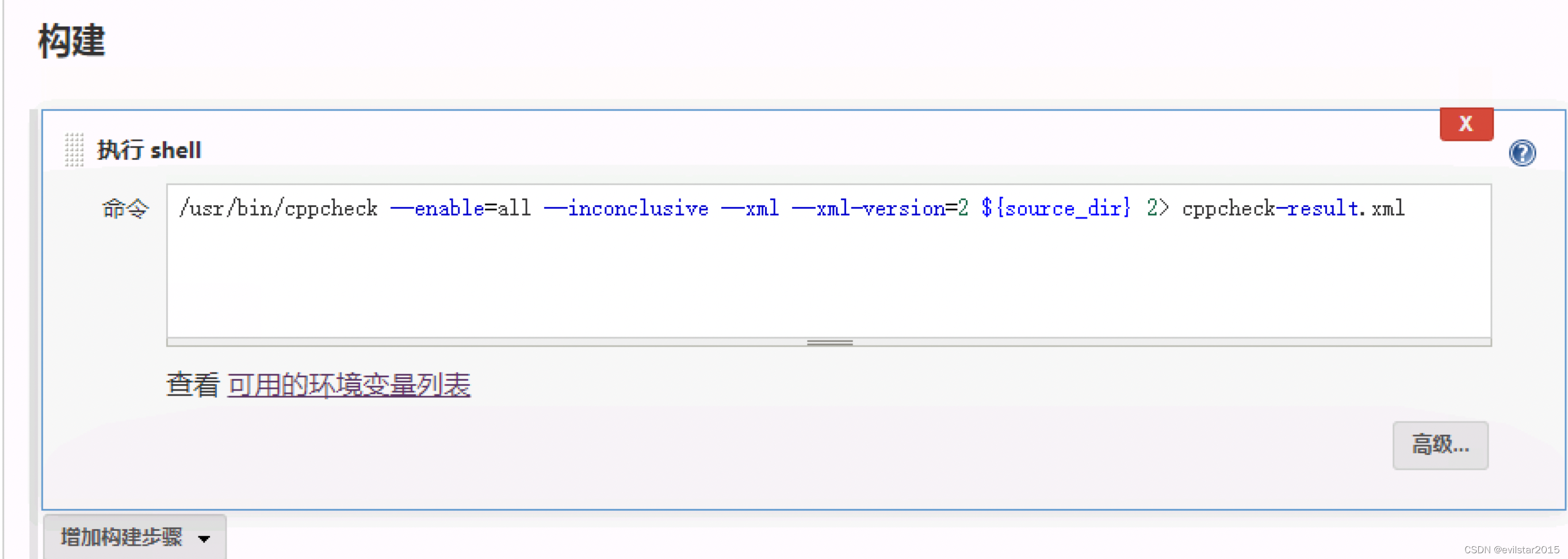Click inside the shell command text area
The height and width of the screenshot is (559, 1568).
[828, 261]
